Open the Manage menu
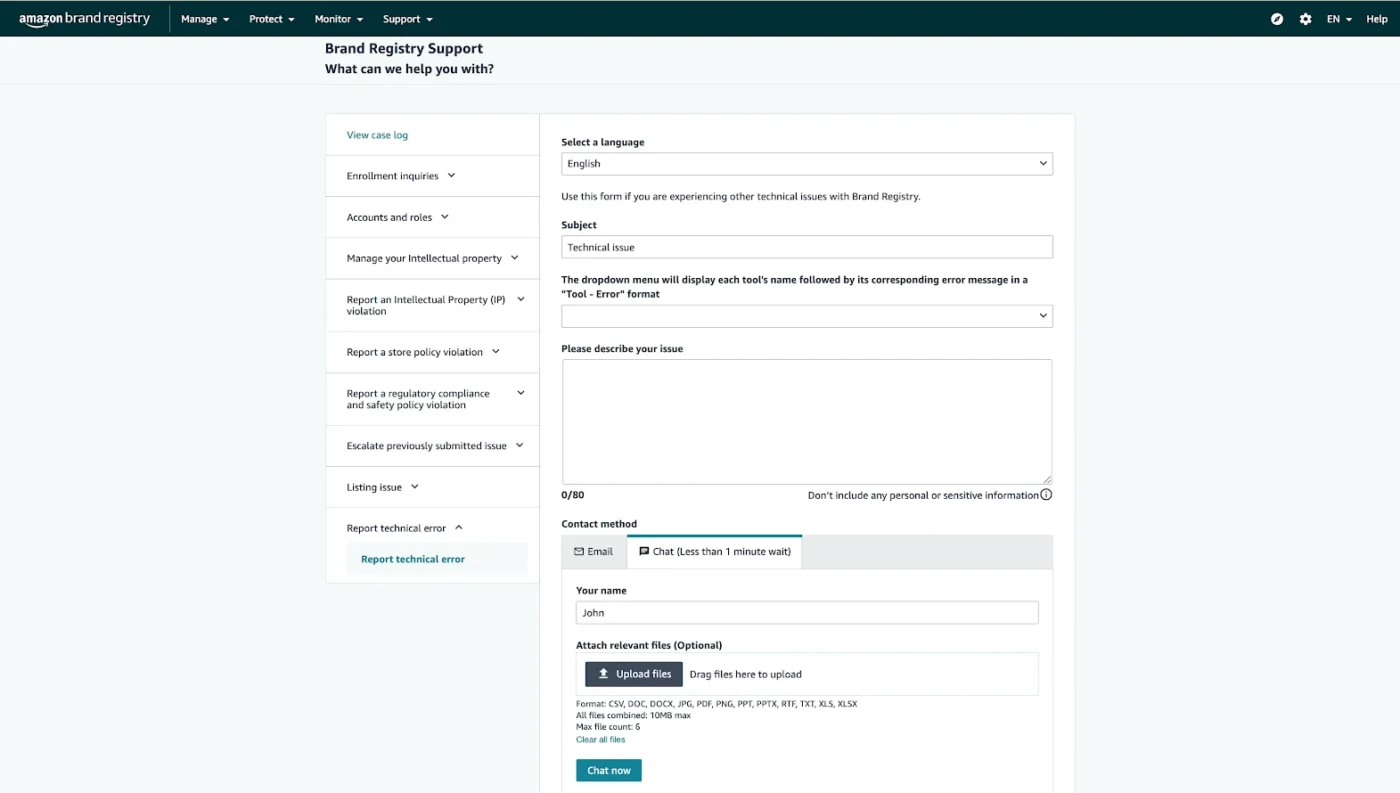 (x=204, y=19)
